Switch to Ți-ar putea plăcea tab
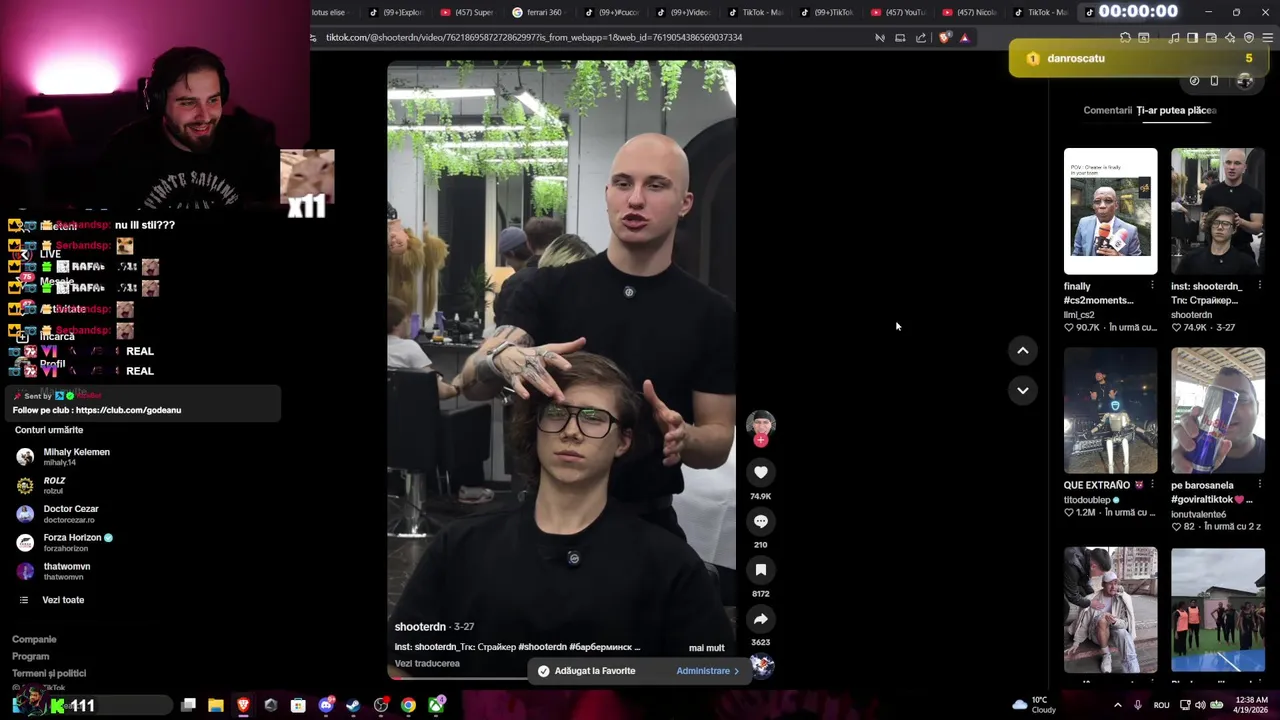Viewport: 1280px width, 720px height. tap(1176, 110)
